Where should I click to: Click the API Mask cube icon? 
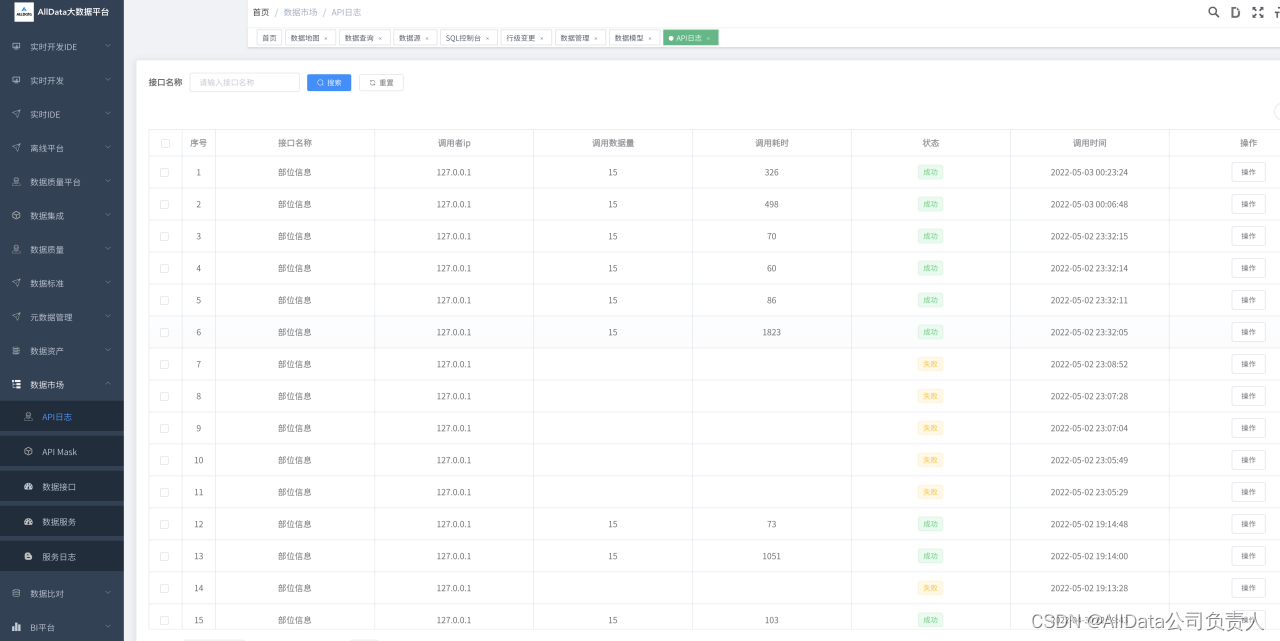tap(28, 452)
